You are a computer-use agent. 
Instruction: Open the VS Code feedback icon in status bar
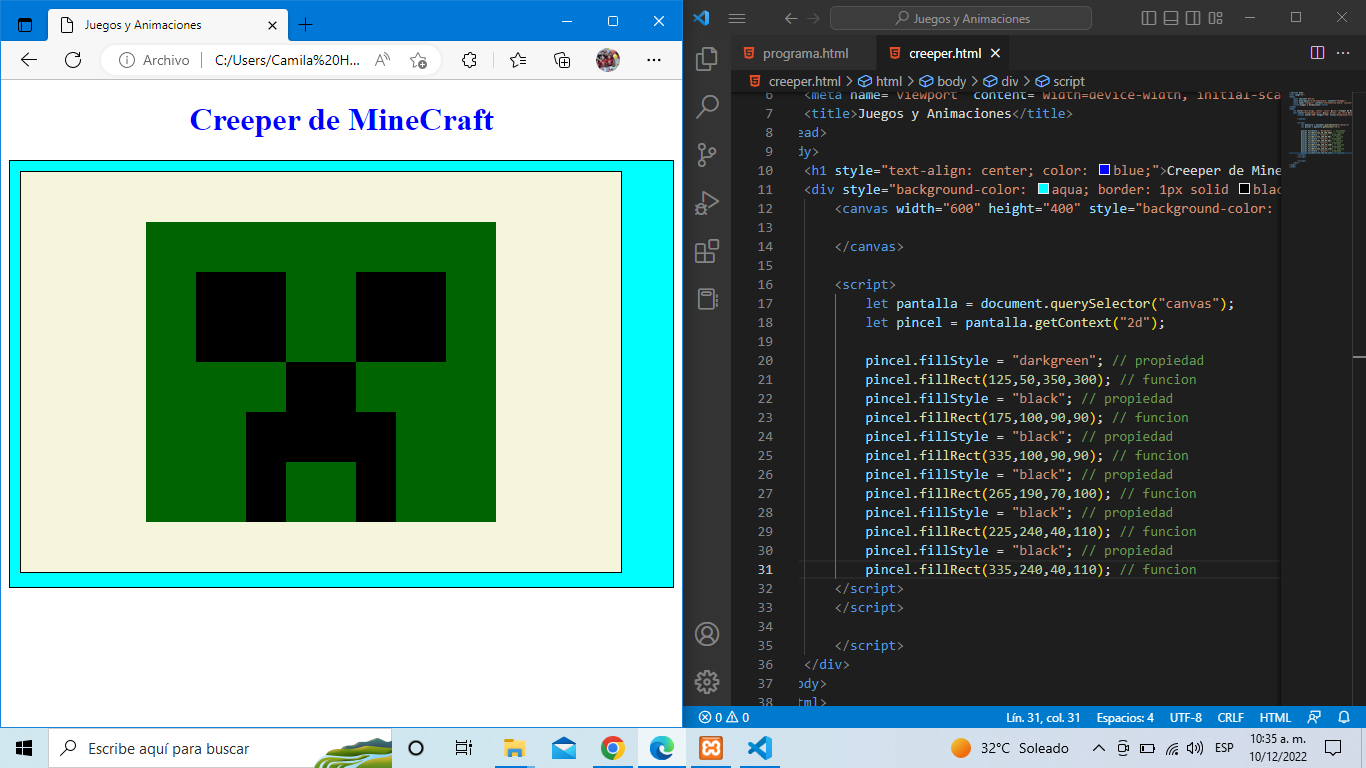tap(1314, 717)
